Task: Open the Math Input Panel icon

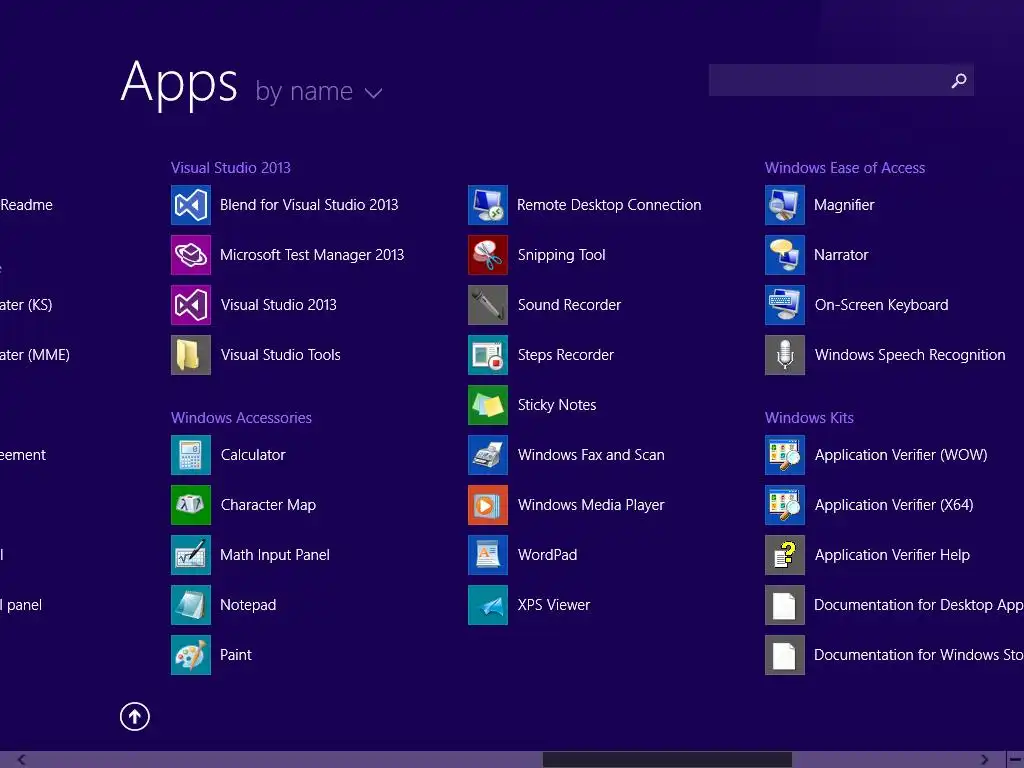Action: (191, 555)
